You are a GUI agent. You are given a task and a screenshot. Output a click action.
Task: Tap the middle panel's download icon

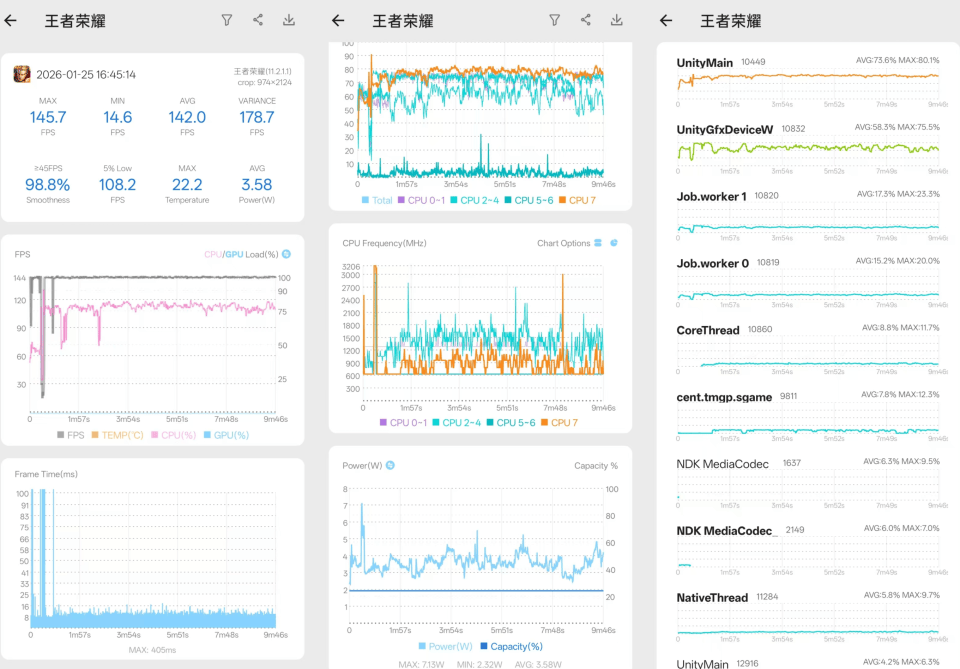(x=617, y=20)
